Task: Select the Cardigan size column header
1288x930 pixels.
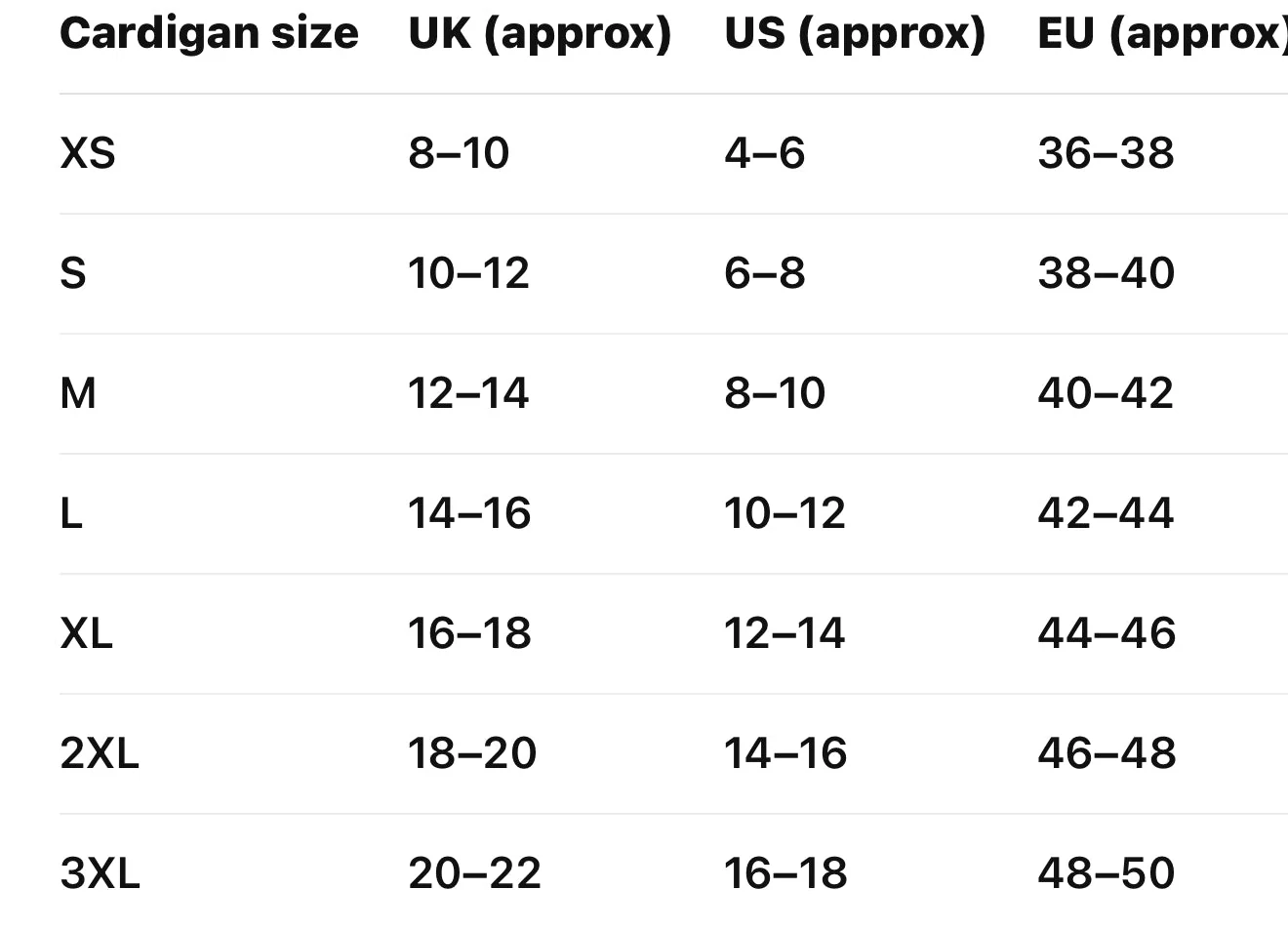Action: coord(209,34)
